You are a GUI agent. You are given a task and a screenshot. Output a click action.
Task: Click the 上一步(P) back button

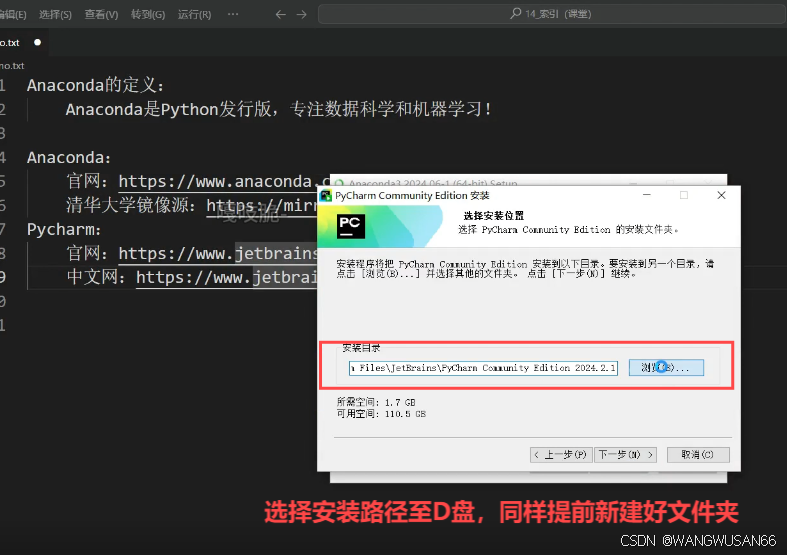click(x=561, y=455)
